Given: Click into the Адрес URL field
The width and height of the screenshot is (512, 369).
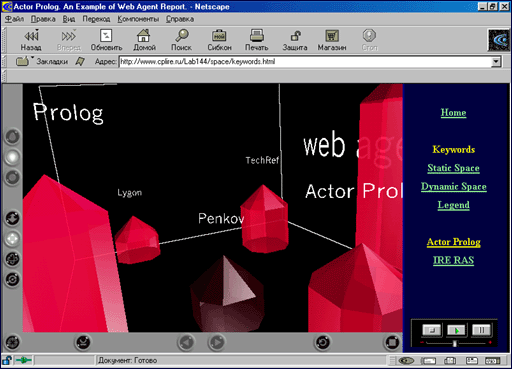Looking at the screenshot, I should [305, 62].
